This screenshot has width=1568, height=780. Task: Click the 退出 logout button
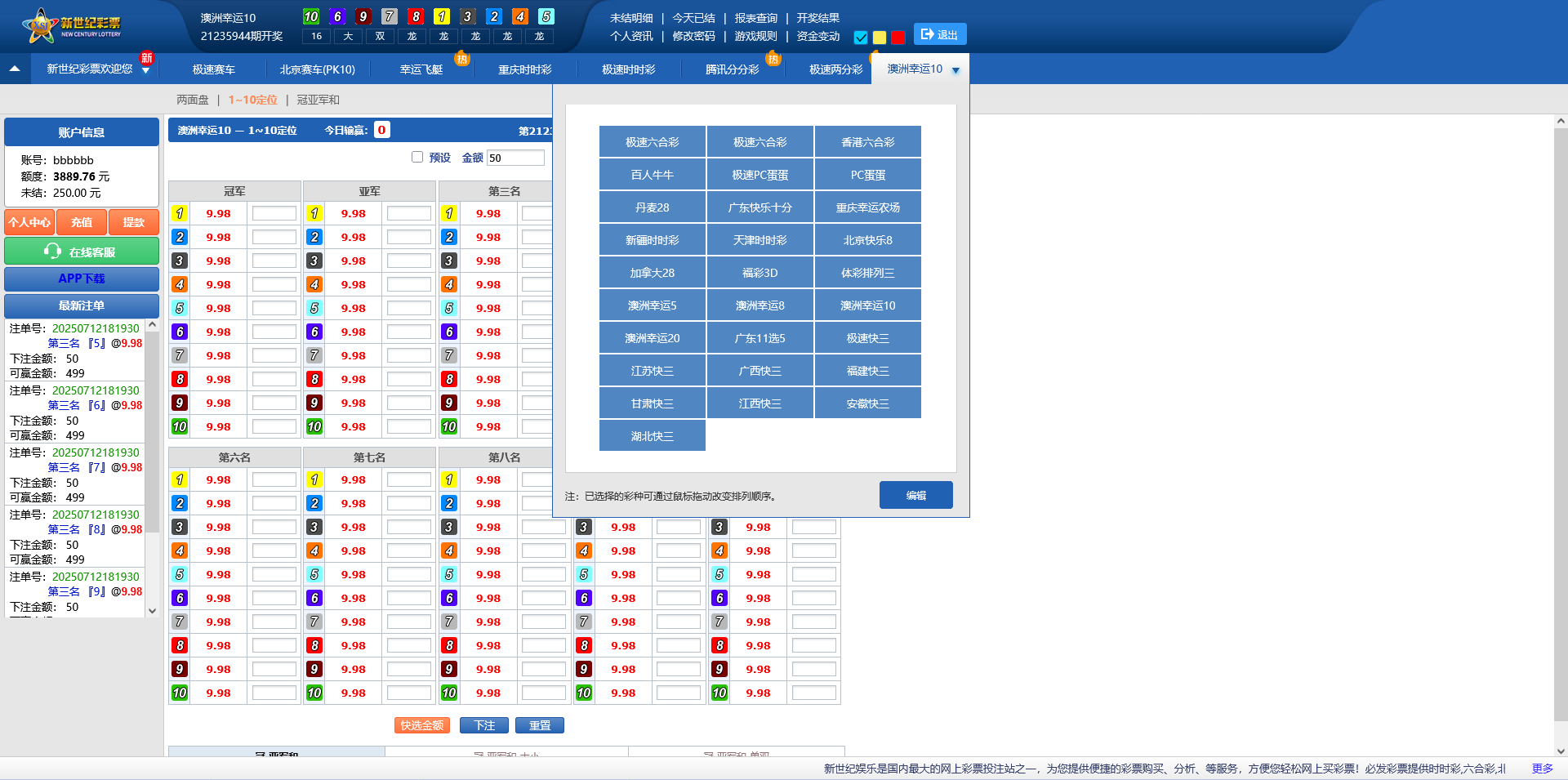tap(939, 34)
